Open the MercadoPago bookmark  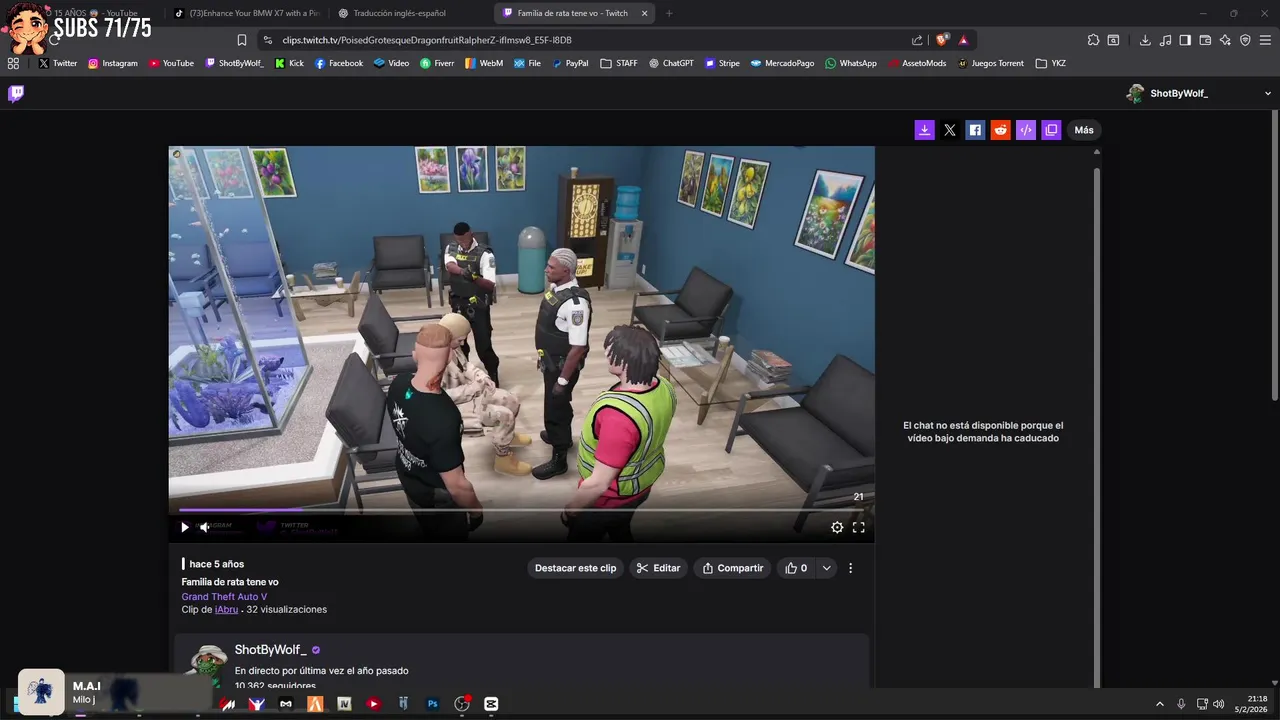click(783, 63)
